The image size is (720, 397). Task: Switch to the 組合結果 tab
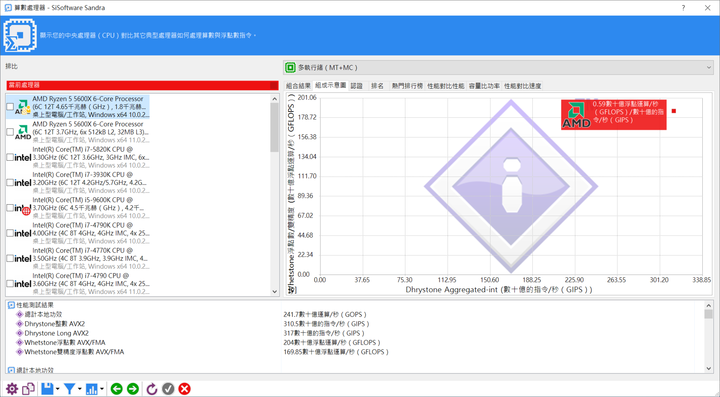coord(298,86)
